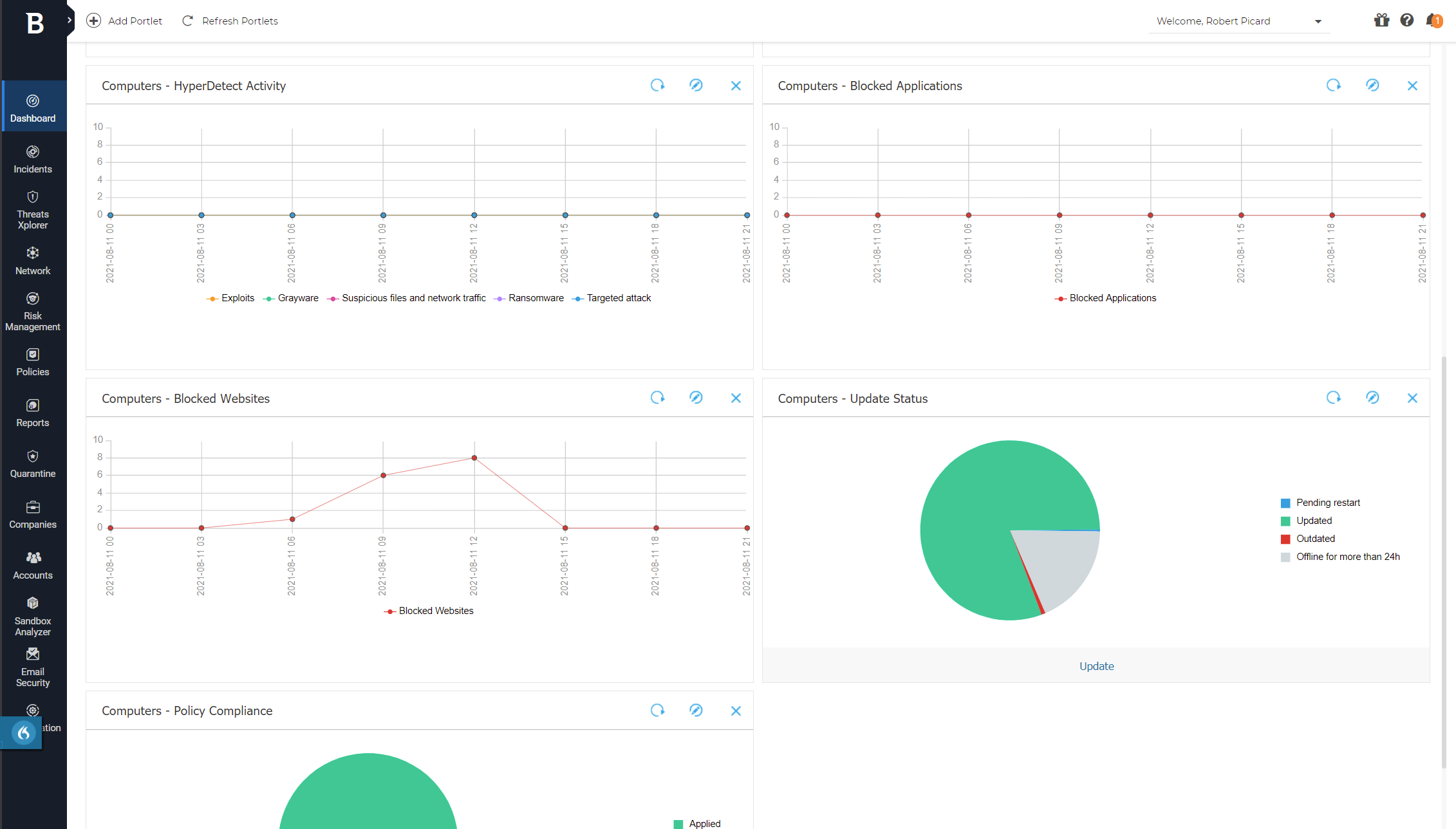Open Risk Management
Screen dimensions: 1456x829
point(33,312)
